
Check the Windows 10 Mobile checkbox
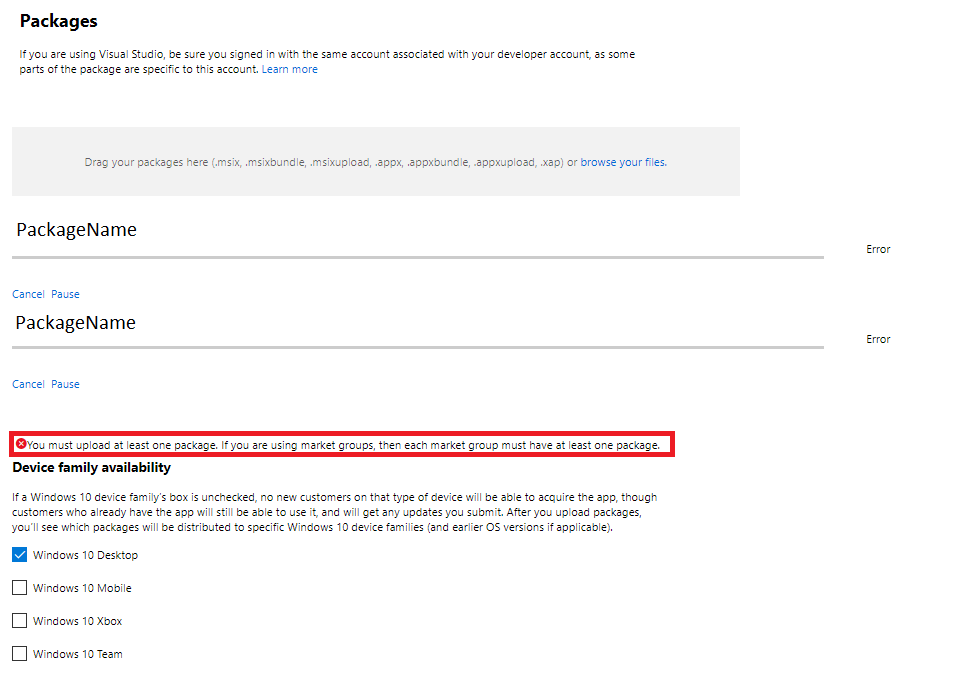tap(20, 587)
